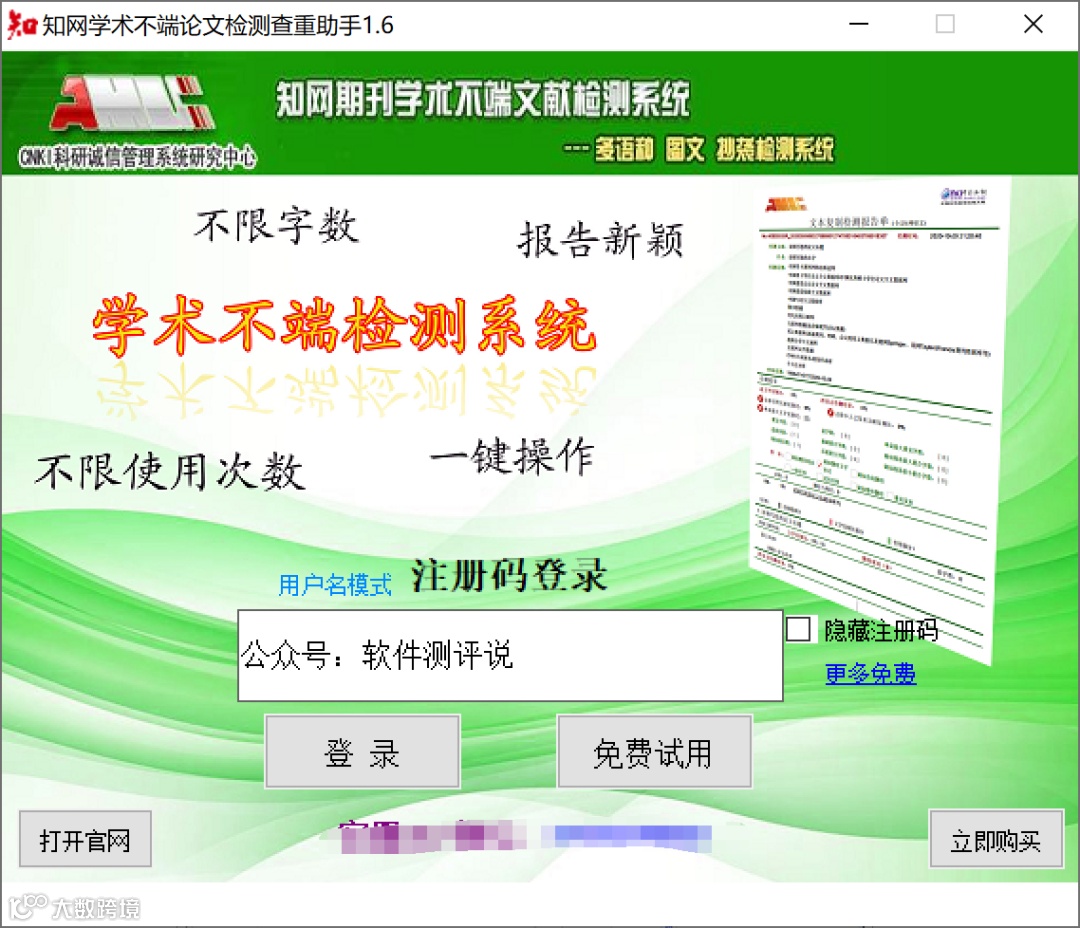Viewport: 1080px width, 928px height.
Task: Click the CNKI科研诚信管理系统研究中心 caption
Action: (x=137, y=157)
